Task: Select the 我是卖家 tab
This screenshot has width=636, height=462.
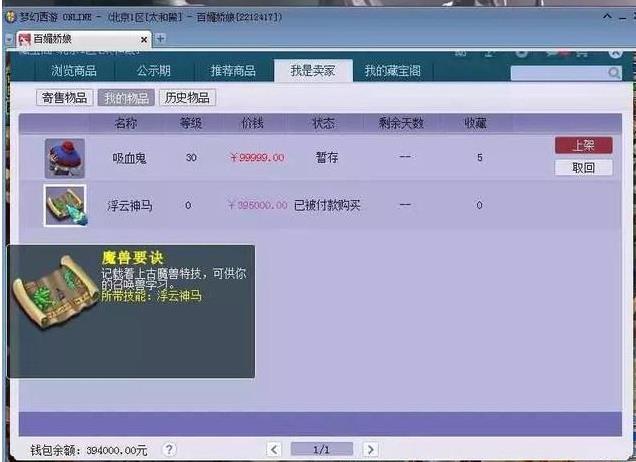Action: click(313, 71)
